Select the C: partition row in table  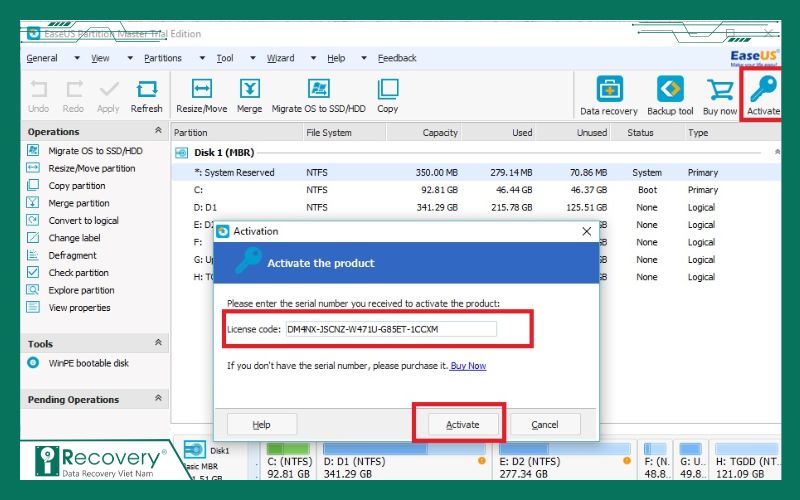[x=476, y=190]
